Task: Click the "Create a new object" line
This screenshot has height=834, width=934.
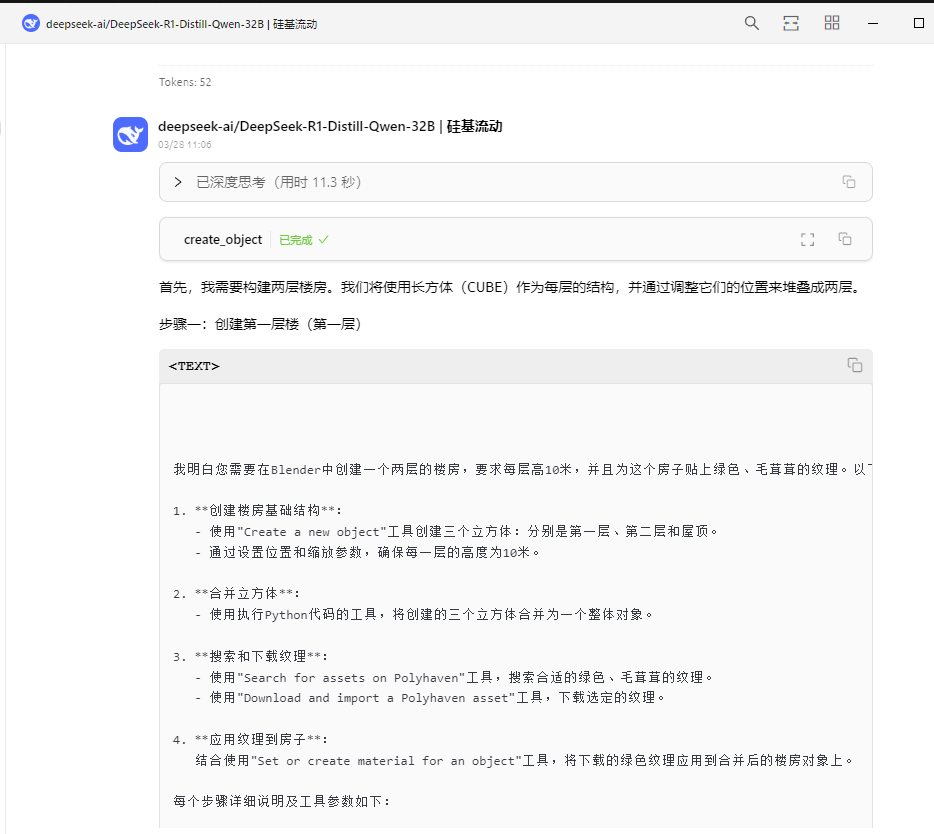Action: coord(457,531)
